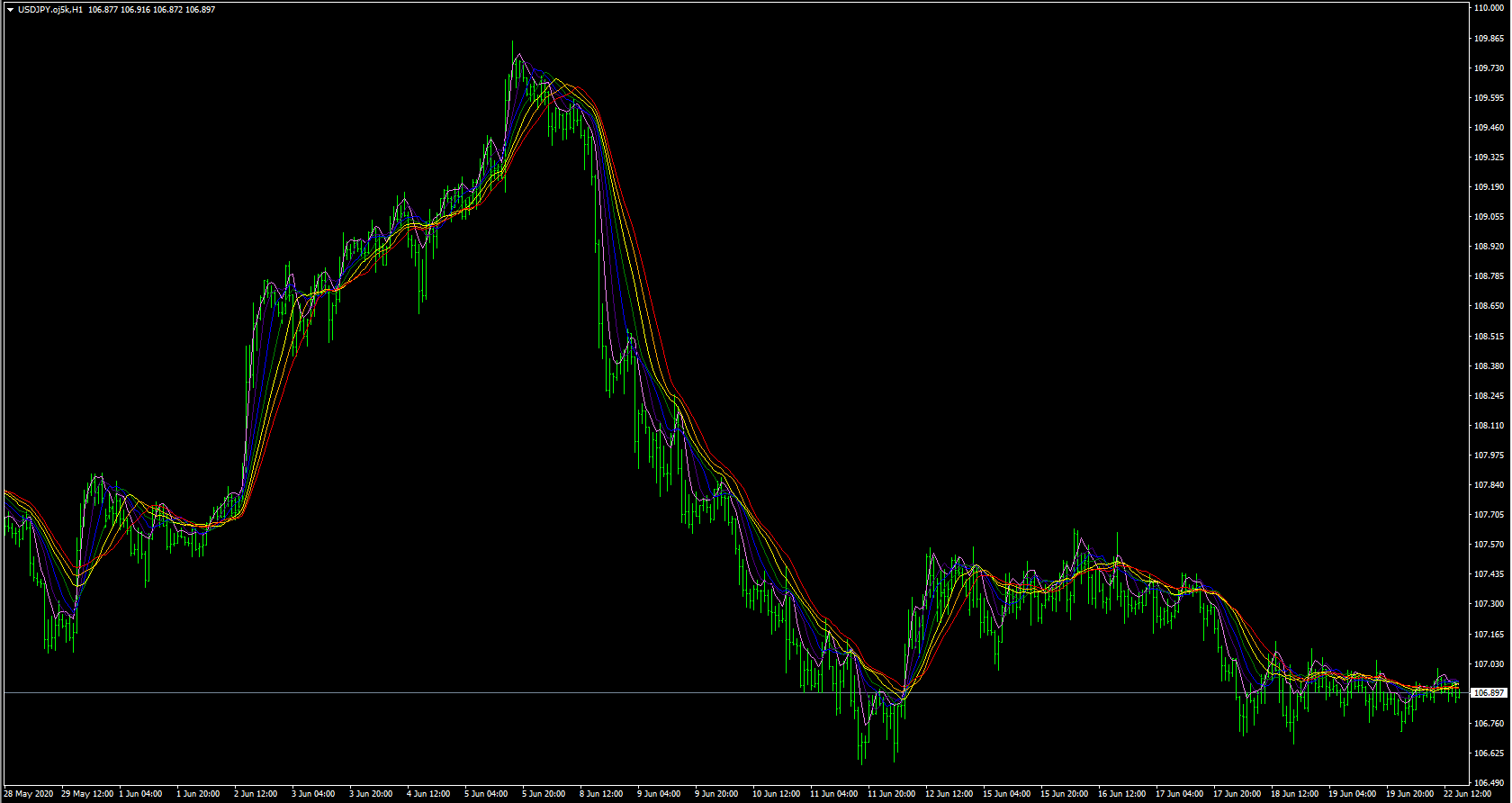1512x803 pixels.
Task: Click the 2 Jun 12:00 time label
Action: click(256, 794)
